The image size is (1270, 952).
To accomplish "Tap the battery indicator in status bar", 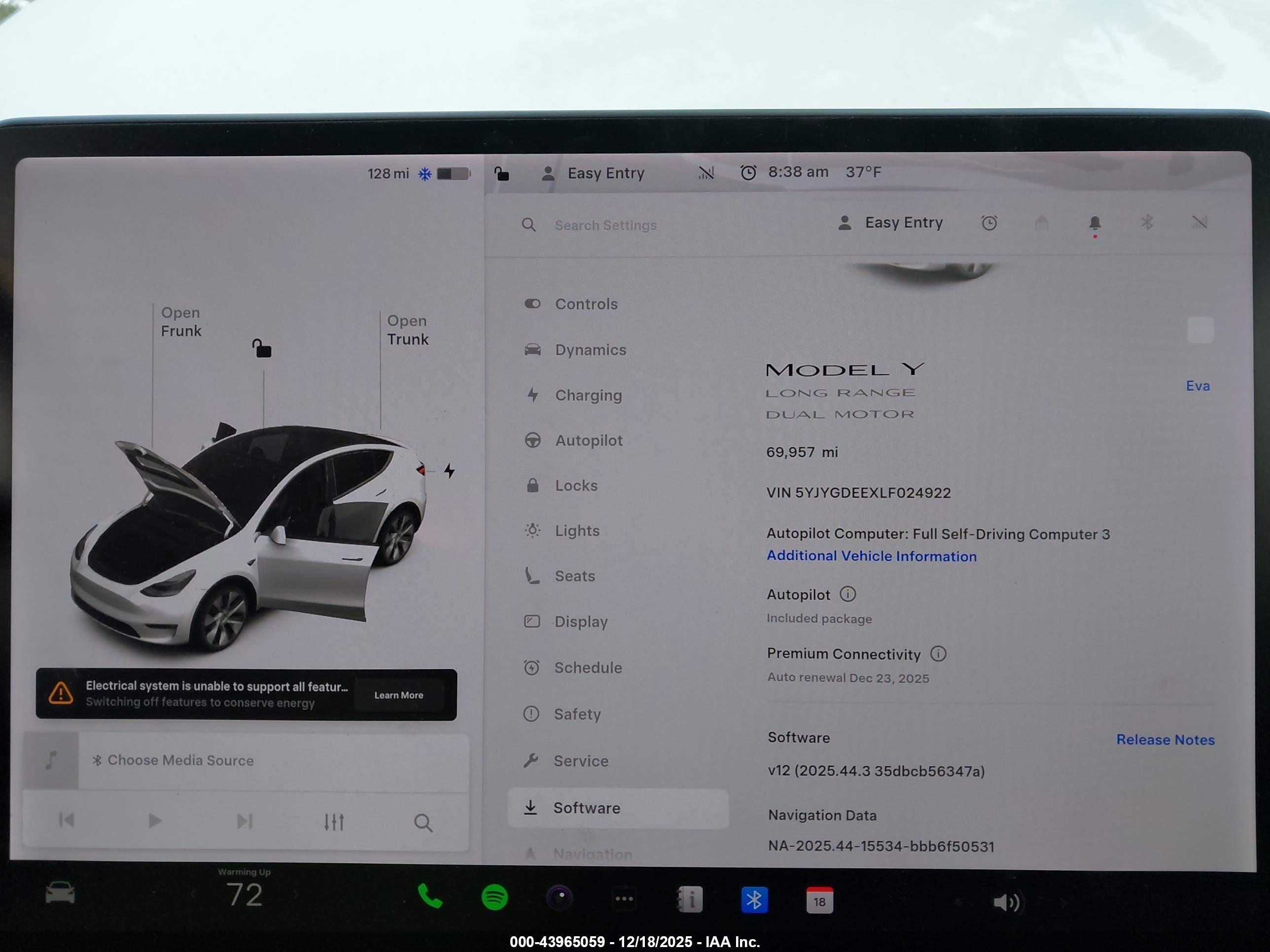I will click(454, 173).
